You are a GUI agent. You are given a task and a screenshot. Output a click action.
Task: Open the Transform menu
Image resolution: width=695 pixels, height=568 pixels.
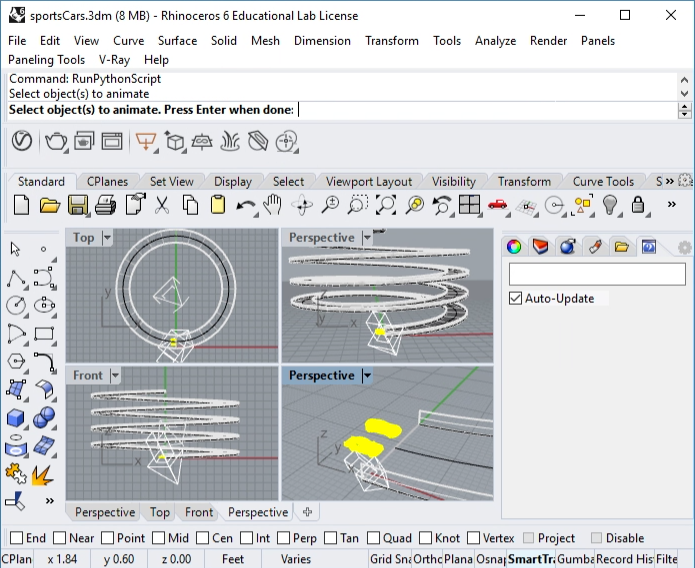tap(392, 41)
